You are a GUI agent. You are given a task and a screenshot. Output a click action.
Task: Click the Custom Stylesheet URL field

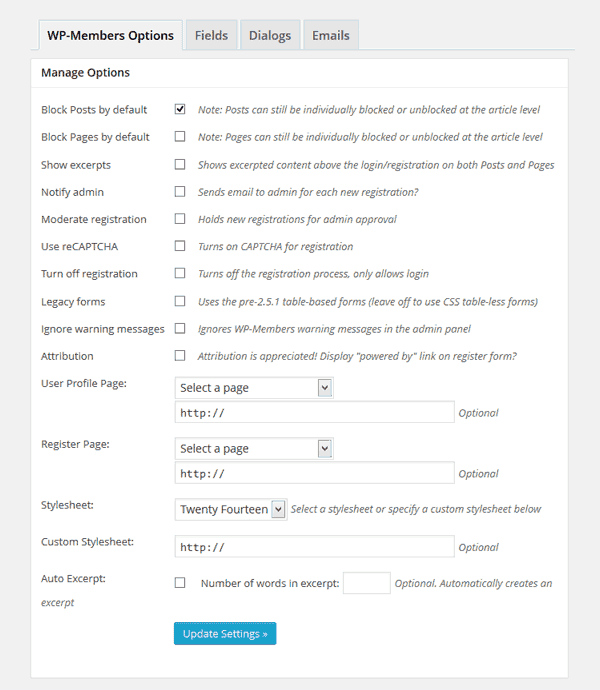pos(314,547)
